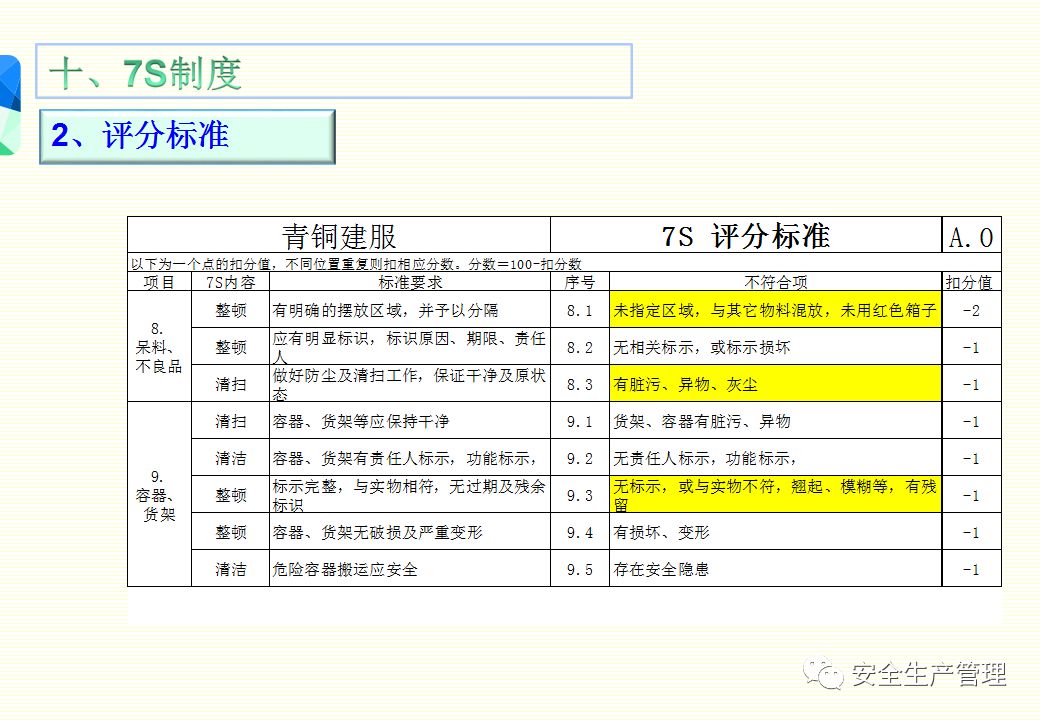Viewport: 1040px width, 720px height.
Task: Select "容器、货架有责任人标示，功能标示" cell
Action: pos(410,458)
